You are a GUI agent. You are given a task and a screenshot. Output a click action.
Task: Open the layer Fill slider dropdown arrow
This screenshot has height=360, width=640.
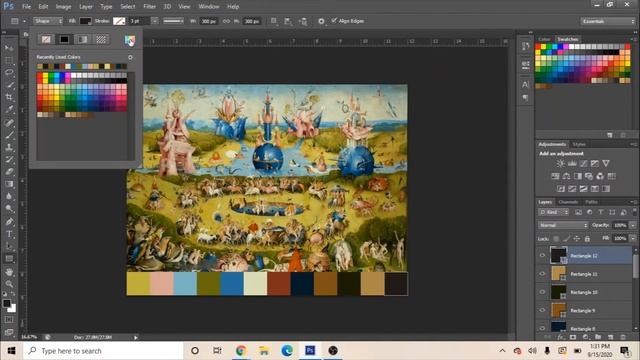tap(633, 238)
